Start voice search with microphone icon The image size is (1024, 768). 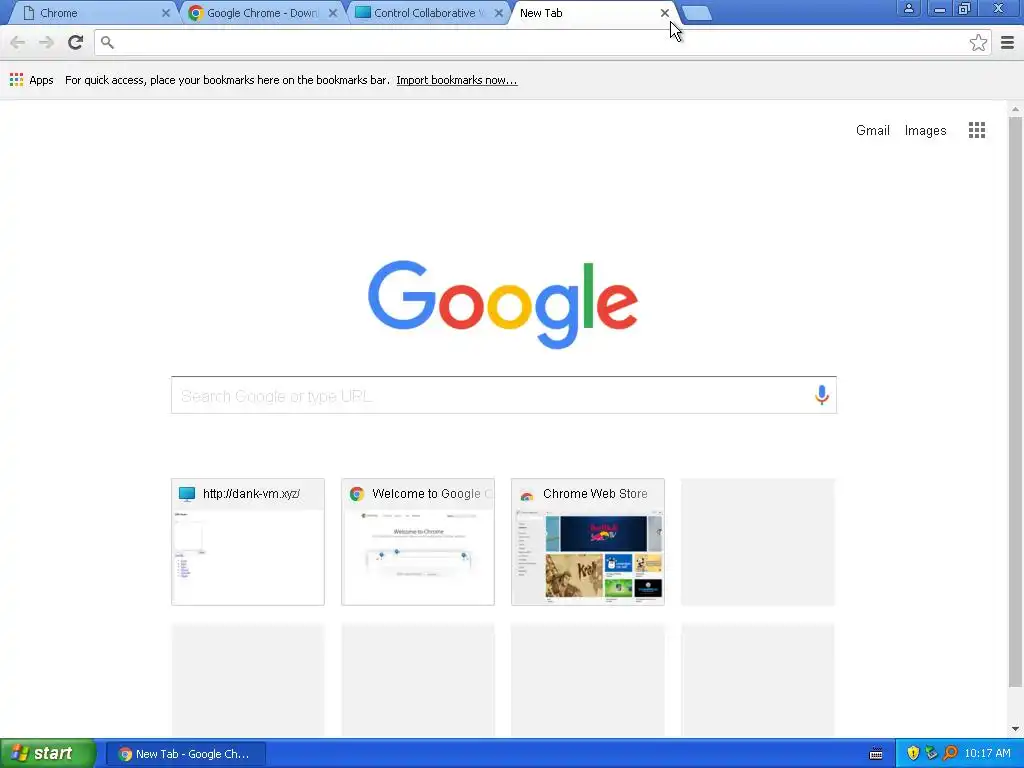pyautogui.click(x=822, y=395)
